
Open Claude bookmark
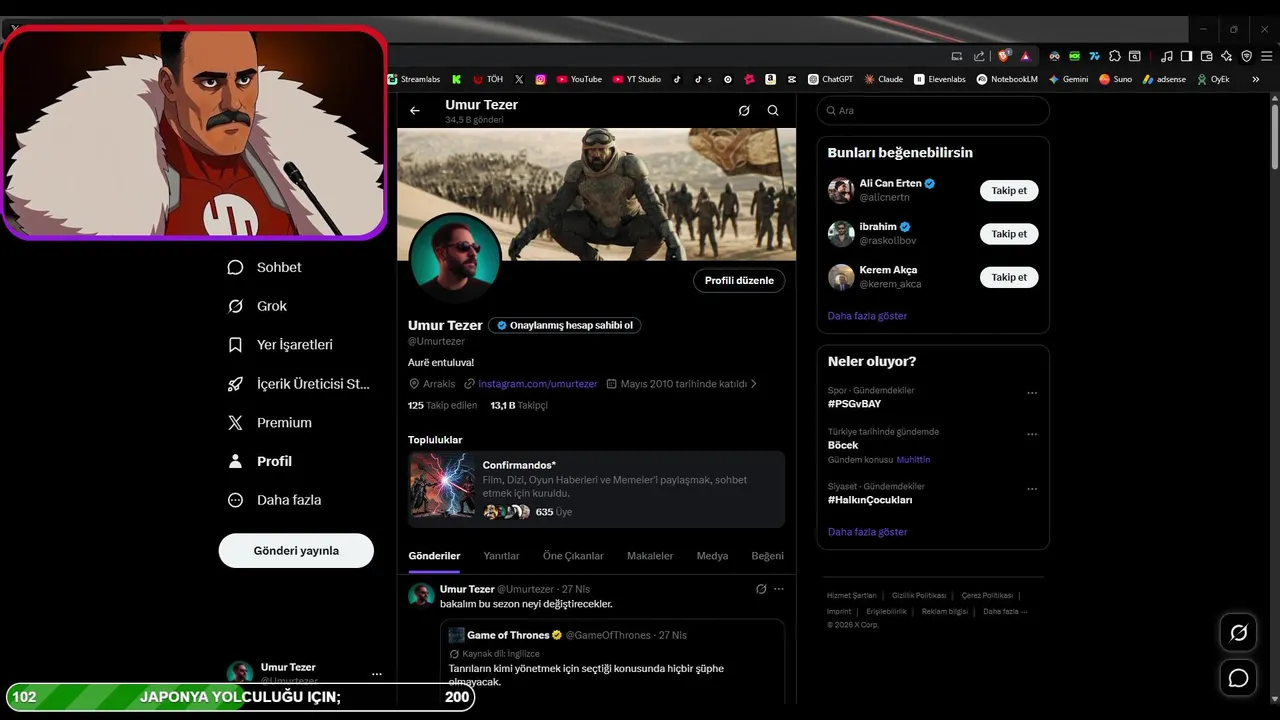[x=884, y=79]
